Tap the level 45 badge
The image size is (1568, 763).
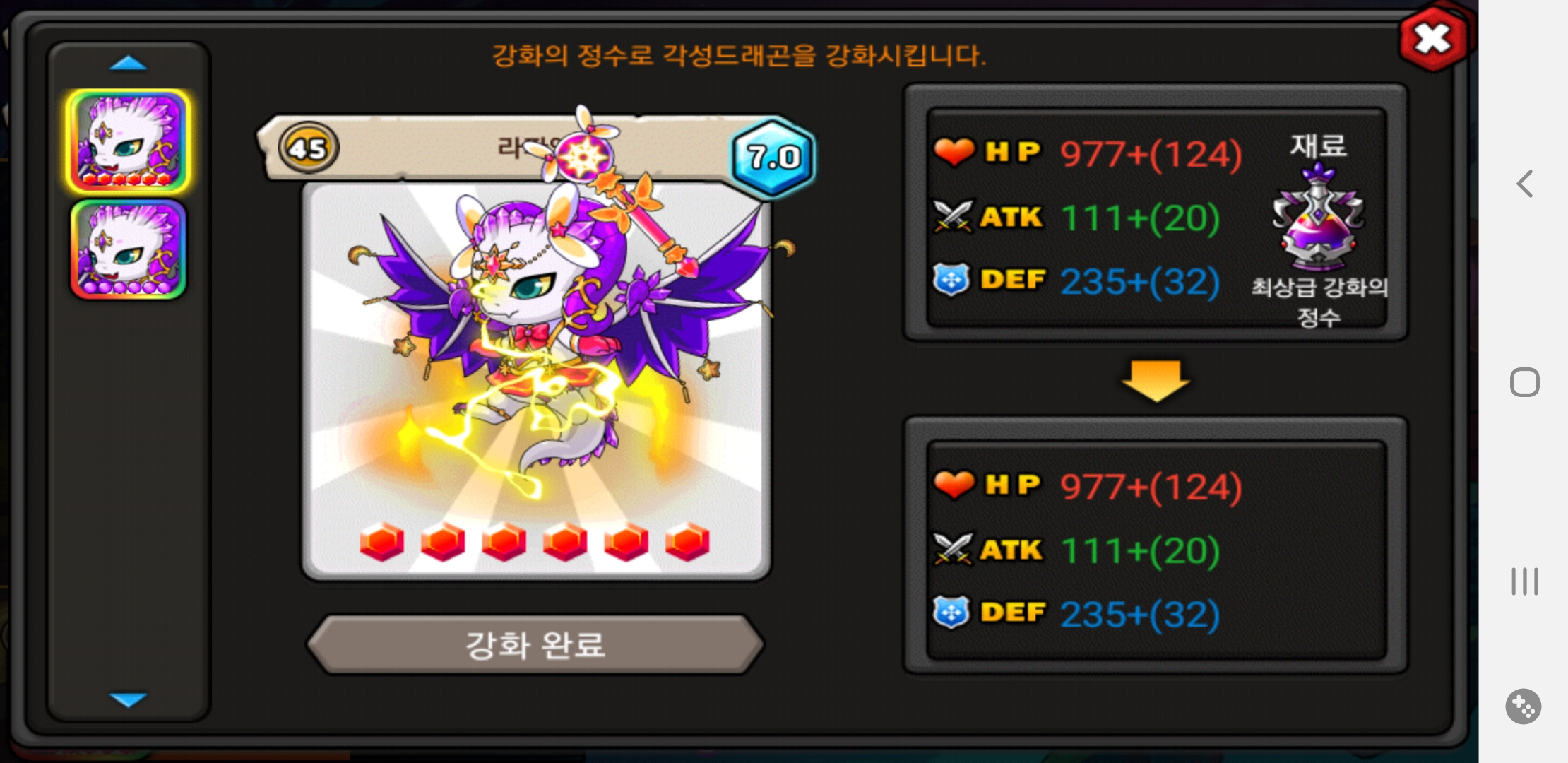309,148
